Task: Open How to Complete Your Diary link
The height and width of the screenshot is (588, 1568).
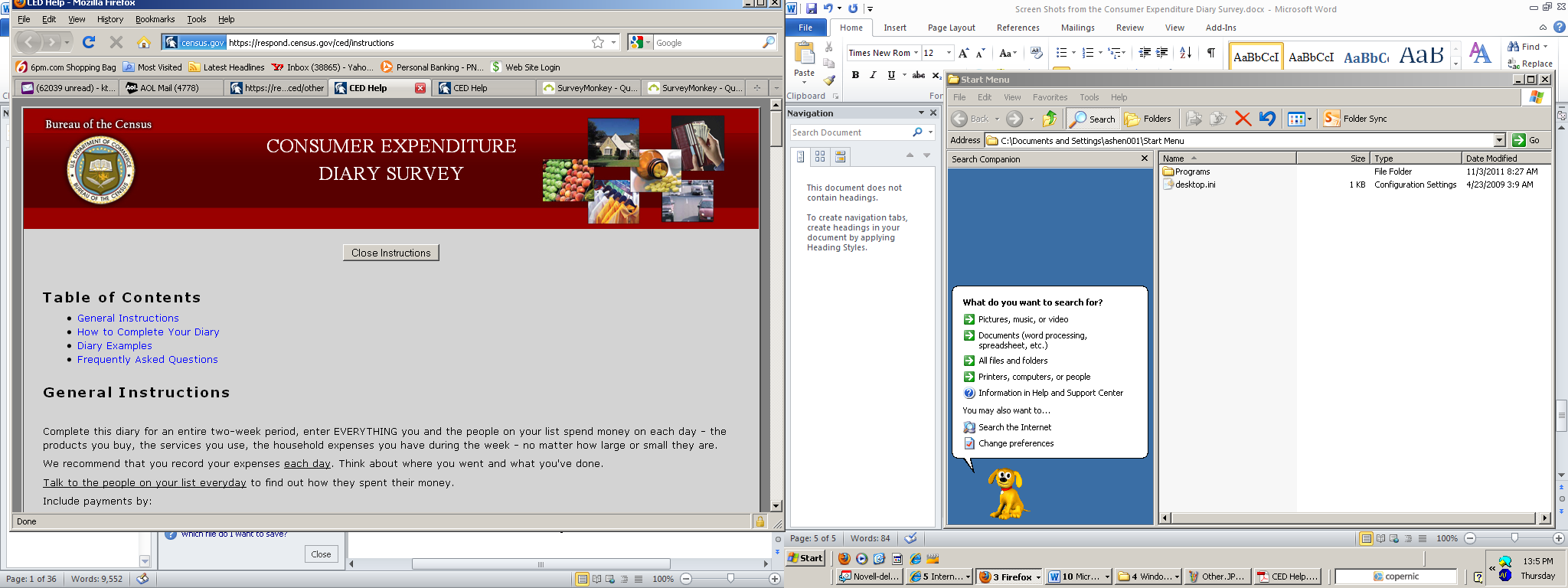Action: point(148,332)
